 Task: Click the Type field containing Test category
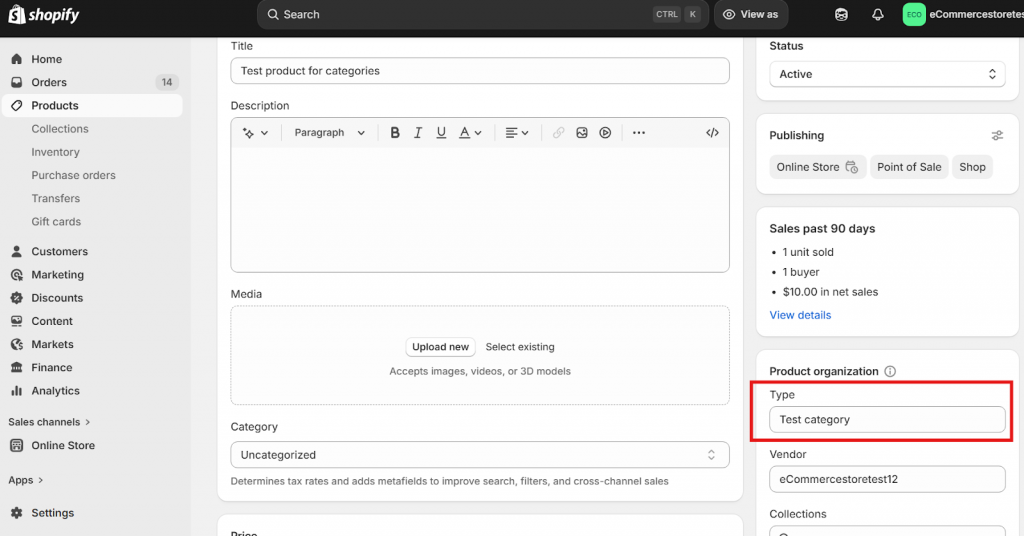pyautogui.click(x=887, y=420)
